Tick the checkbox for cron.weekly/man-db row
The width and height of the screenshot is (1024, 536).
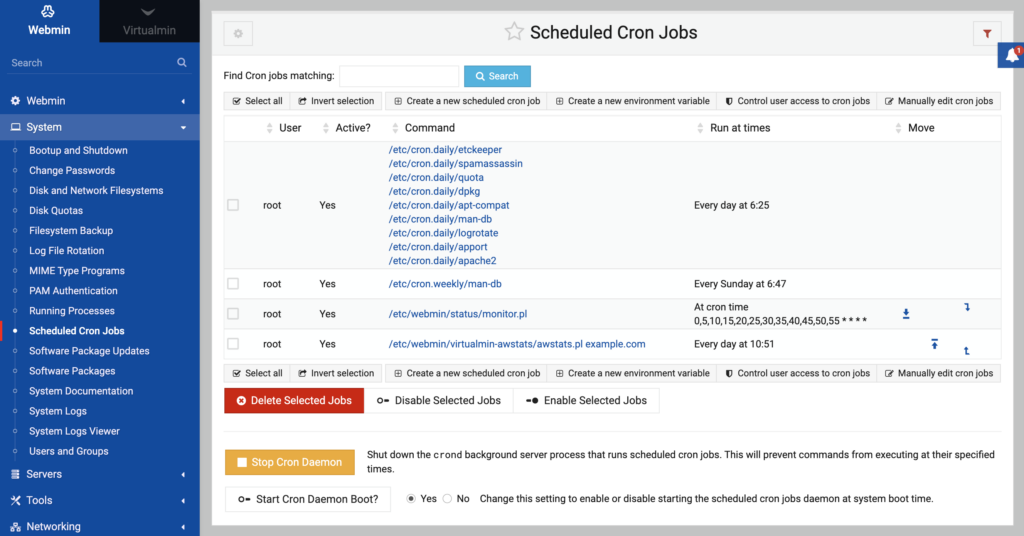click(233, 284)
